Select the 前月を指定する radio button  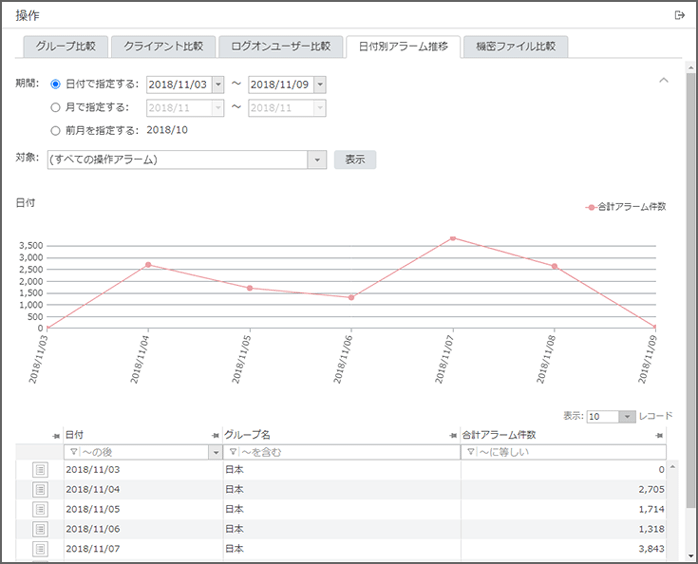55,130
